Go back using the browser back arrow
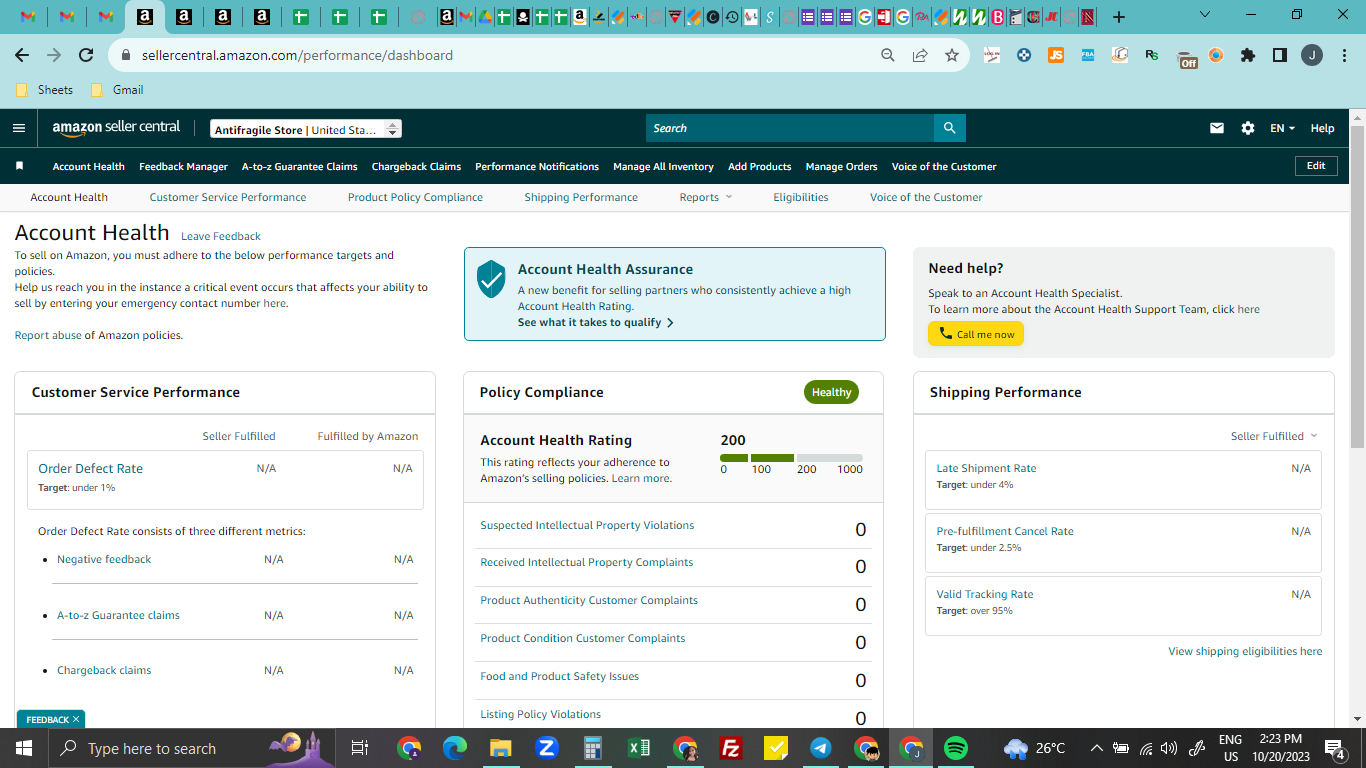The height and width of the screenshot is (768, 1366). point(22,56)
